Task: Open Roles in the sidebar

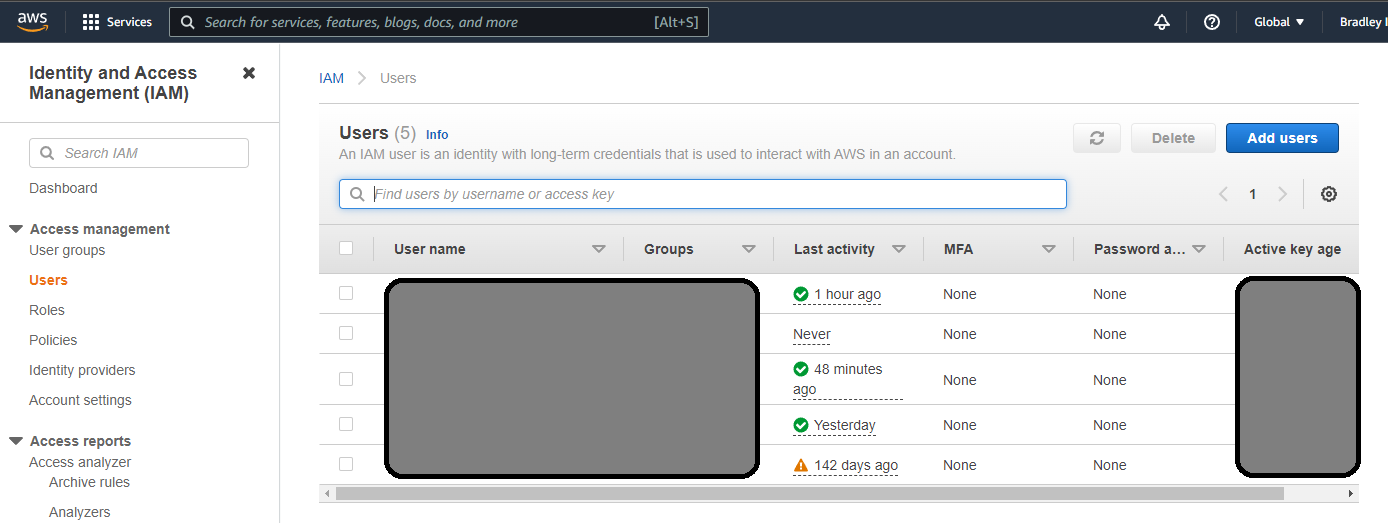Action: point(47,310)
